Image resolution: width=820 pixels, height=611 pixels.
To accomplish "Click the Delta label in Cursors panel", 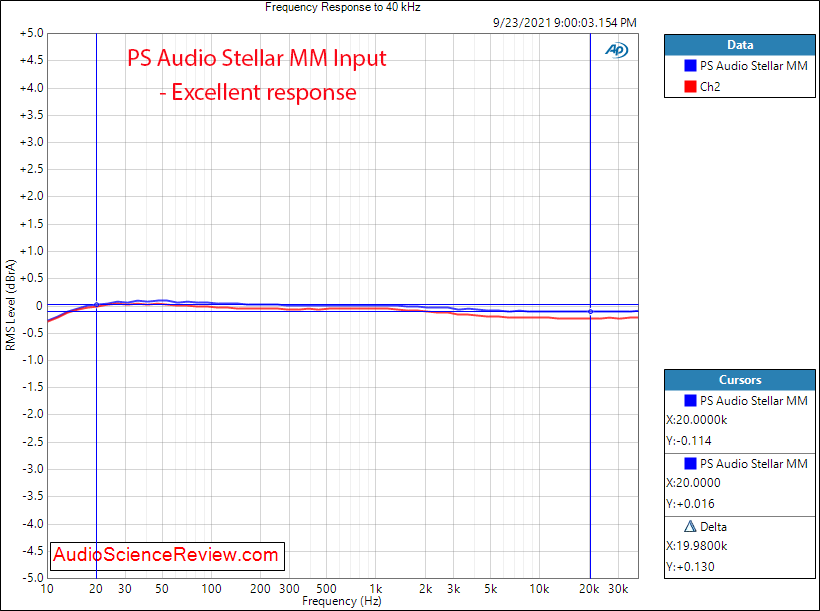I will (x=713, y=526).
